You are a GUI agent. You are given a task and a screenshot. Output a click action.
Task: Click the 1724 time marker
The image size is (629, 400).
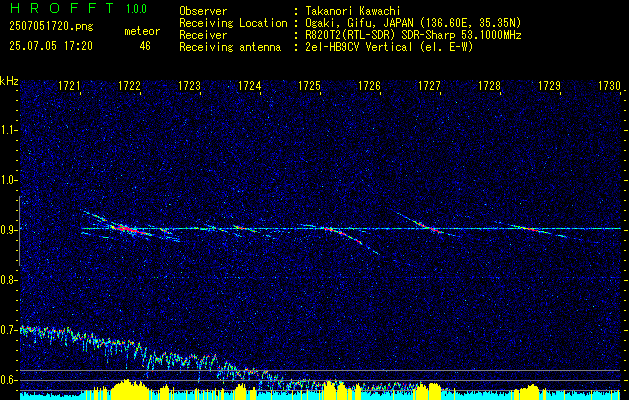(250, 85)
